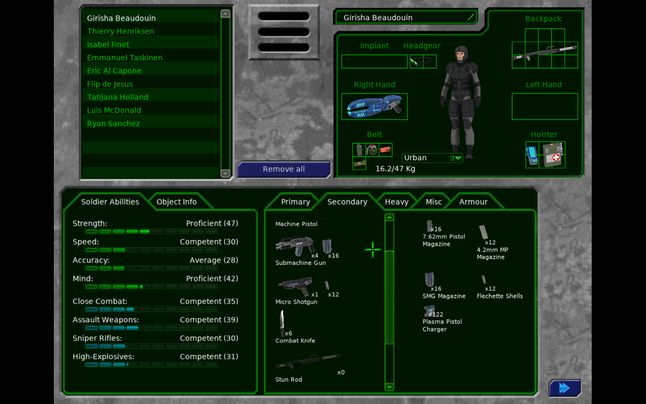Select soldier Thierry Henriksen
This screenshot has height=404, width=646.
[151, 31]
